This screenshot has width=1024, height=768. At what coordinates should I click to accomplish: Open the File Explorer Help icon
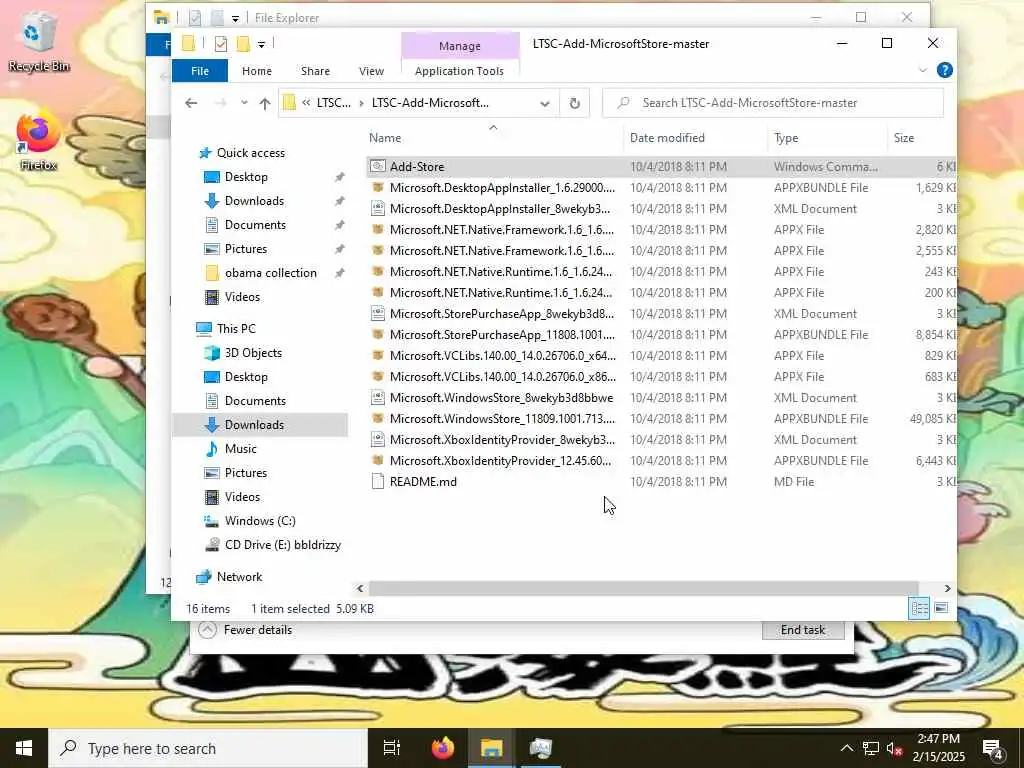tap(944, 70)
